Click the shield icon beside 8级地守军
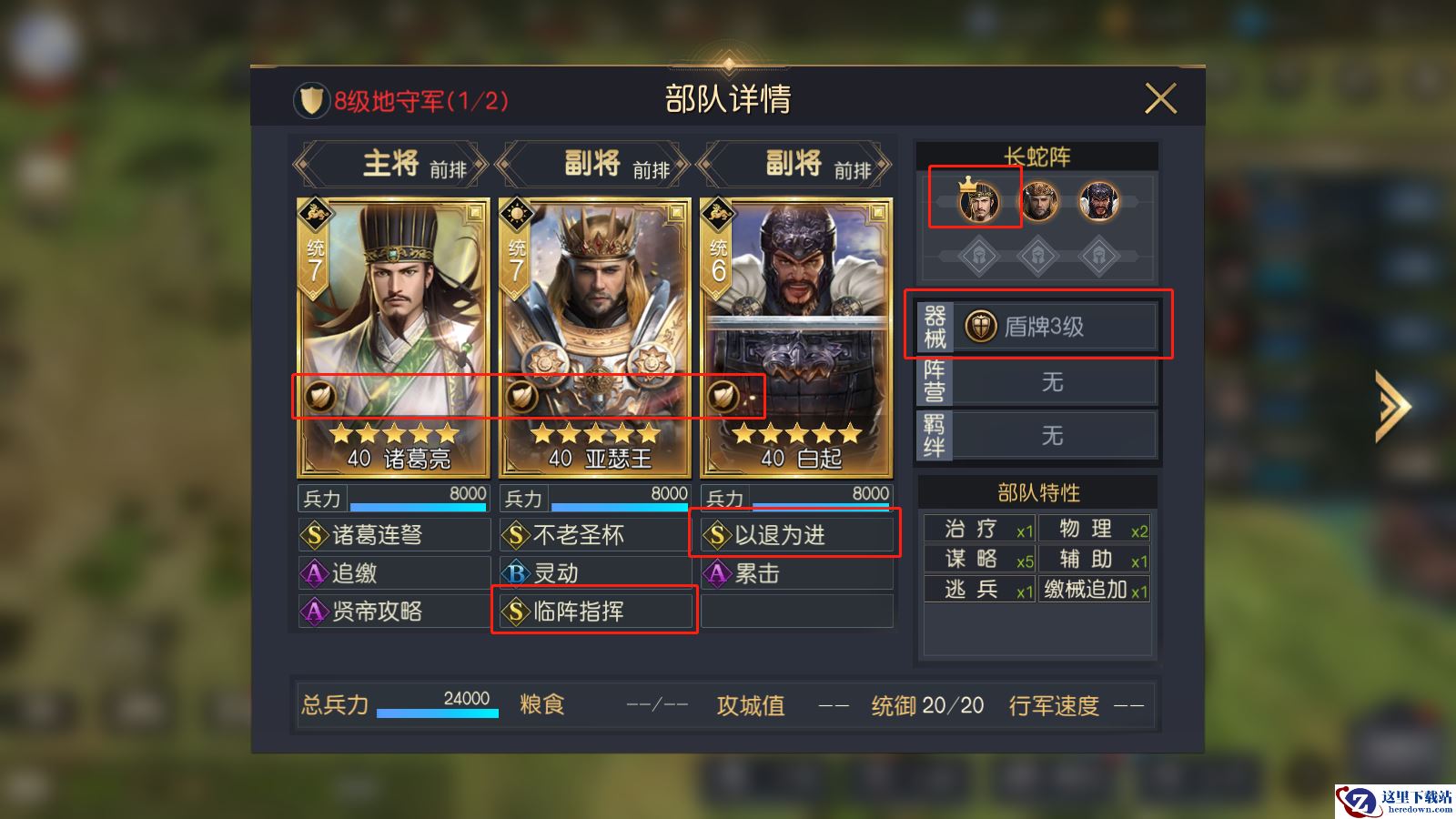1456x819 pixels. pyautogui.click(x=311, y=101)
